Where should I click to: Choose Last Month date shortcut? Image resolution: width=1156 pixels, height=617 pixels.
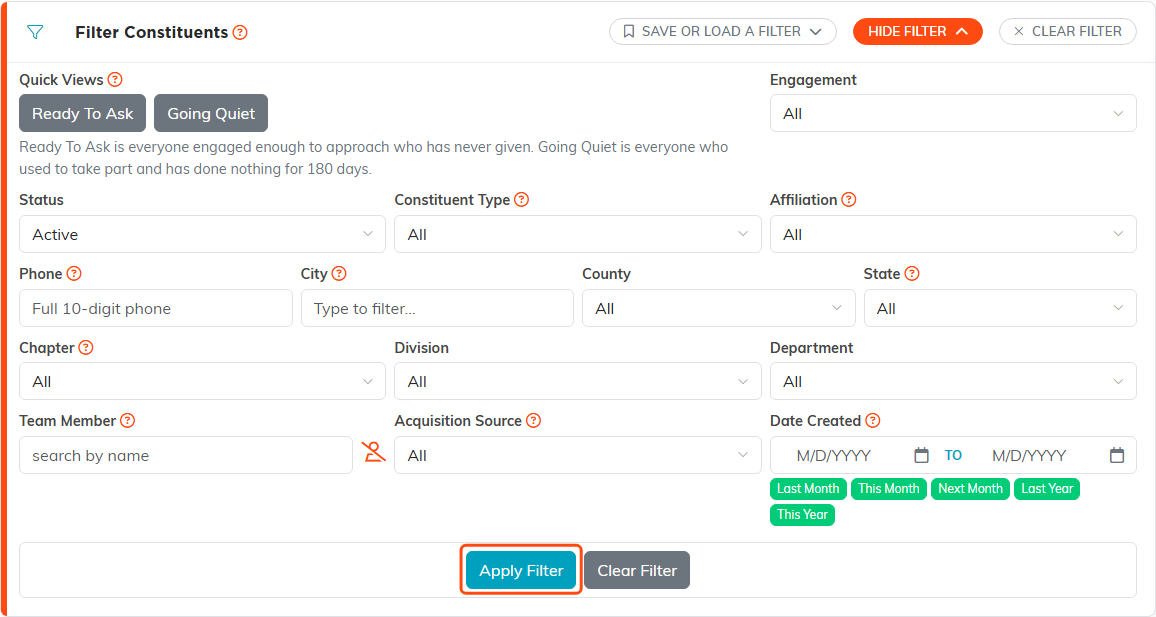808,489
